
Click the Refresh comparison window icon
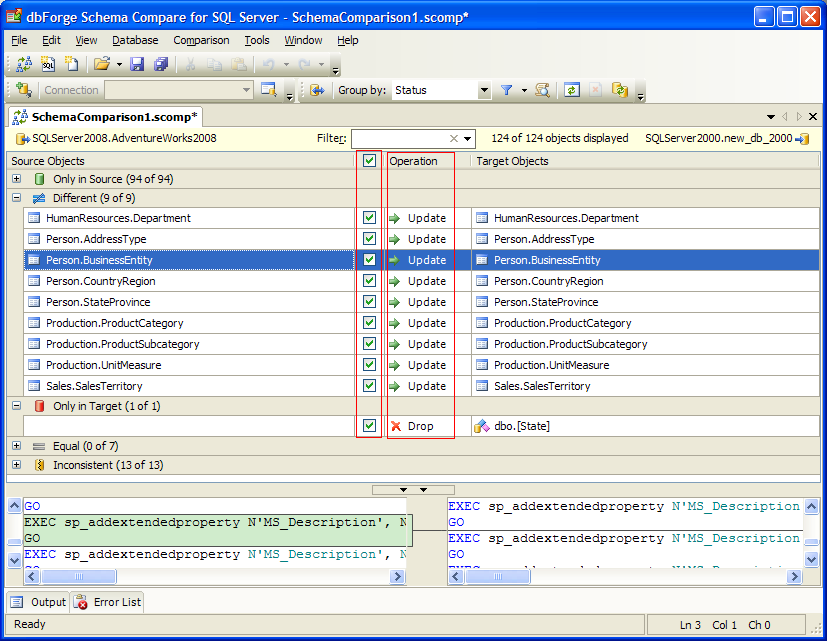click(x=572, y=90)
